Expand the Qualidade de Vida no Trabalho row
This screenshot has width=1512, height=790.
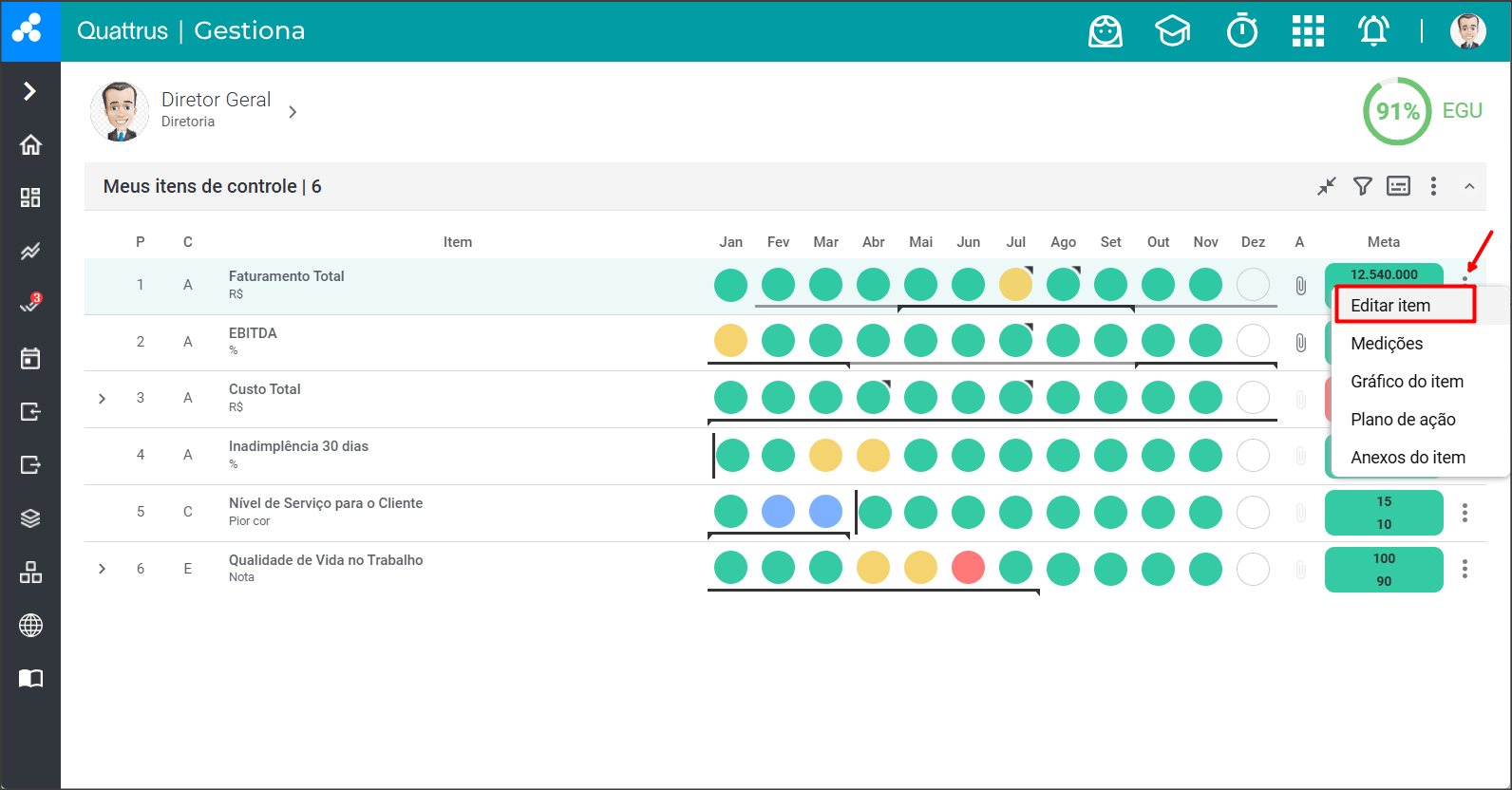click(x=103, y=569)
